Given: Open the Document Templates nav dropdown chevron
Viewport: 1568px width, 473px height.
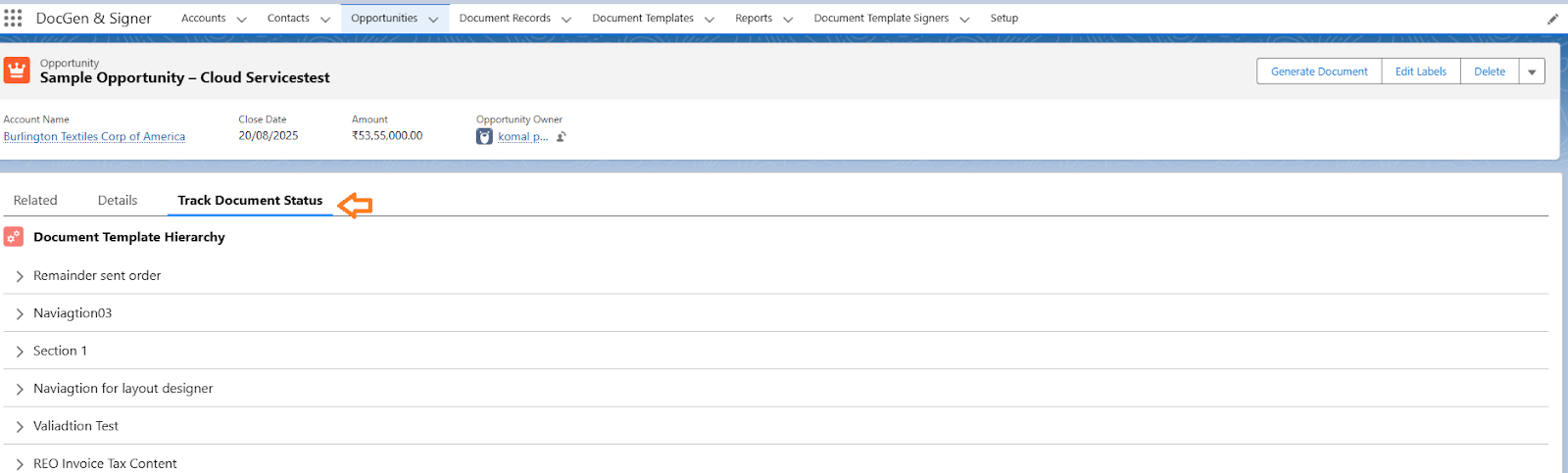Looking at the screenshot, I should pyautogui.click(x=710, y=19).
